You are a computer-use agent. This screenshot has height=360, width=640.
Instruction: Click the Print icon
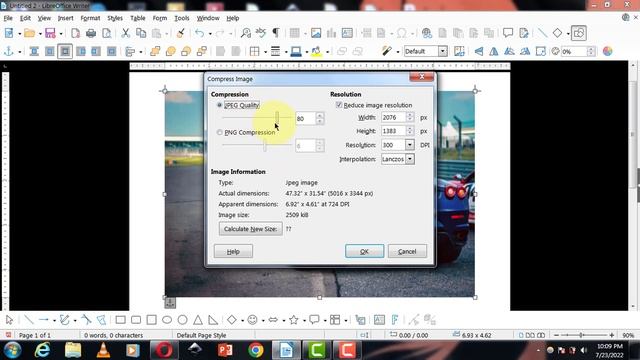(91, 33)
